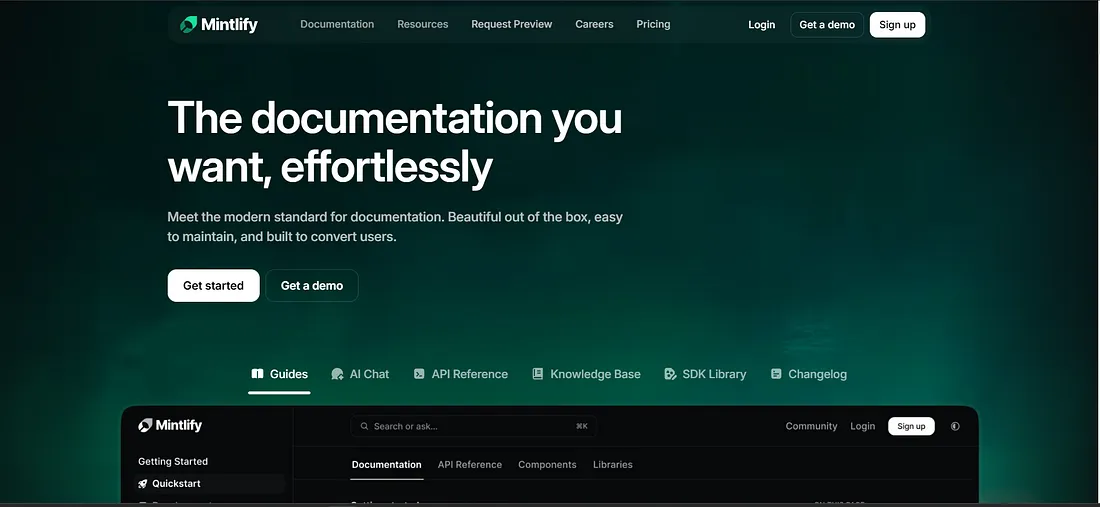Viewport: 1100px width, 507px height.
Task: Click the API Reference terminal icon
Action: point(419,374)
